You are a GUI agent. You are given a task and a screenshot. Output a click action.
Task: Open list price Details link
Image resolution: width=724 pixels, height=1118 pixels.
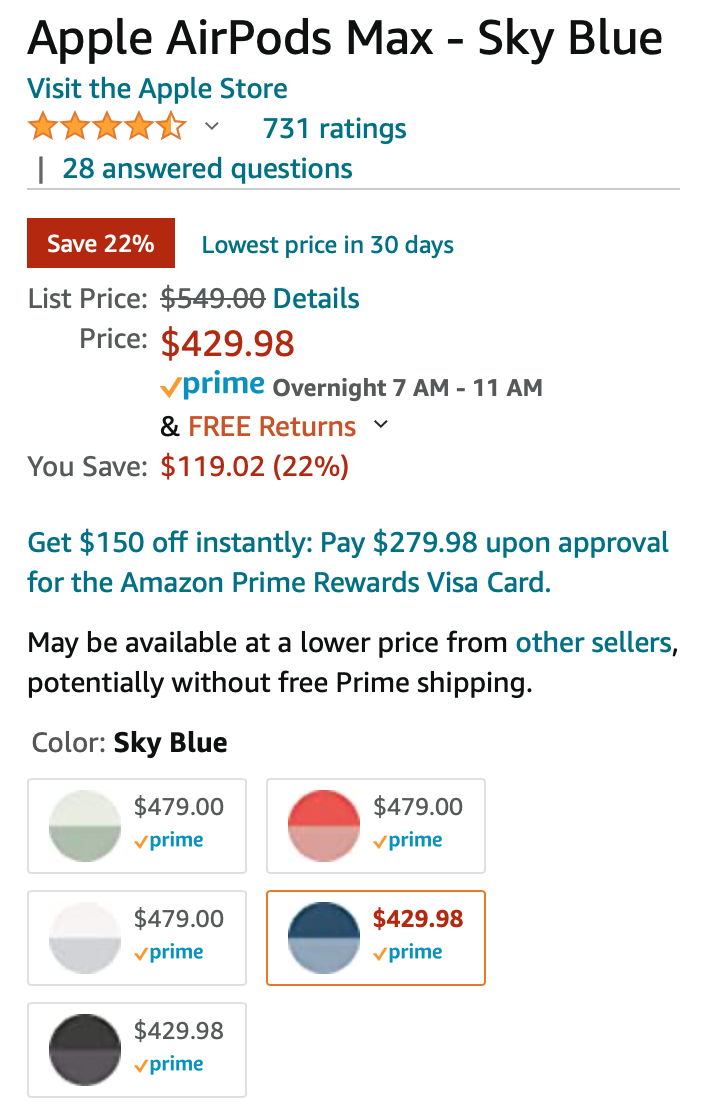316,298
